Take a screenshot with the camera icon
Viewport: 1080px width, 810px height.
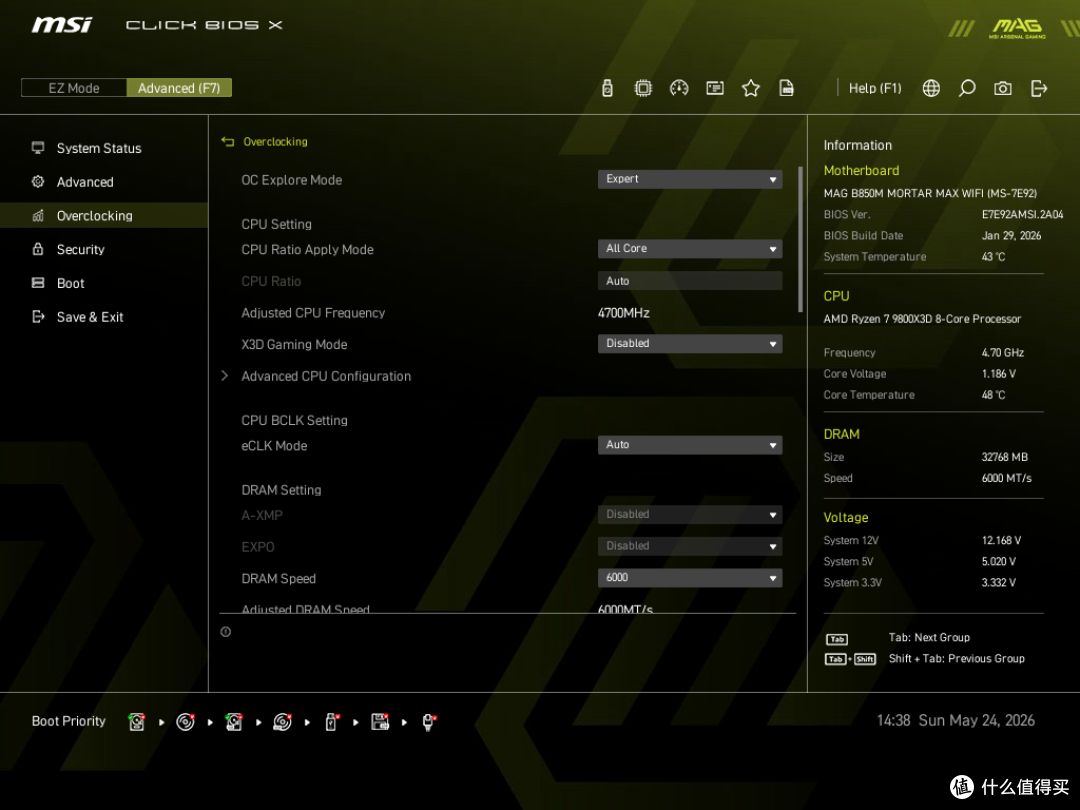pos(1002,88)
